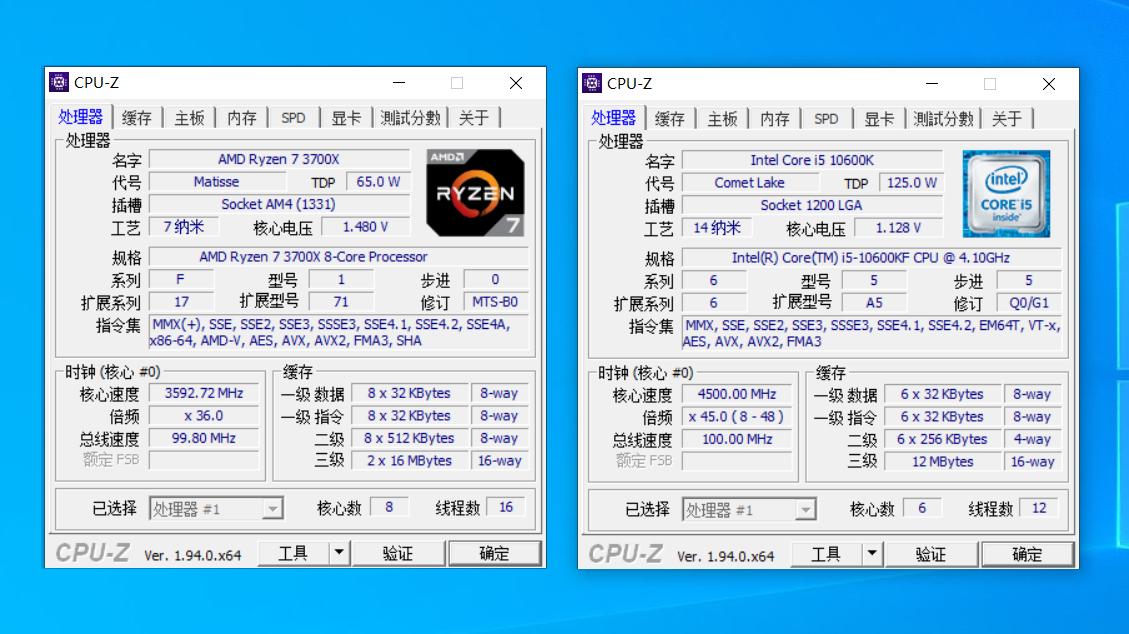Minimize the left CPU-Z window
Viewport: 1129px width, 634px height.
[x=399, y=83]
